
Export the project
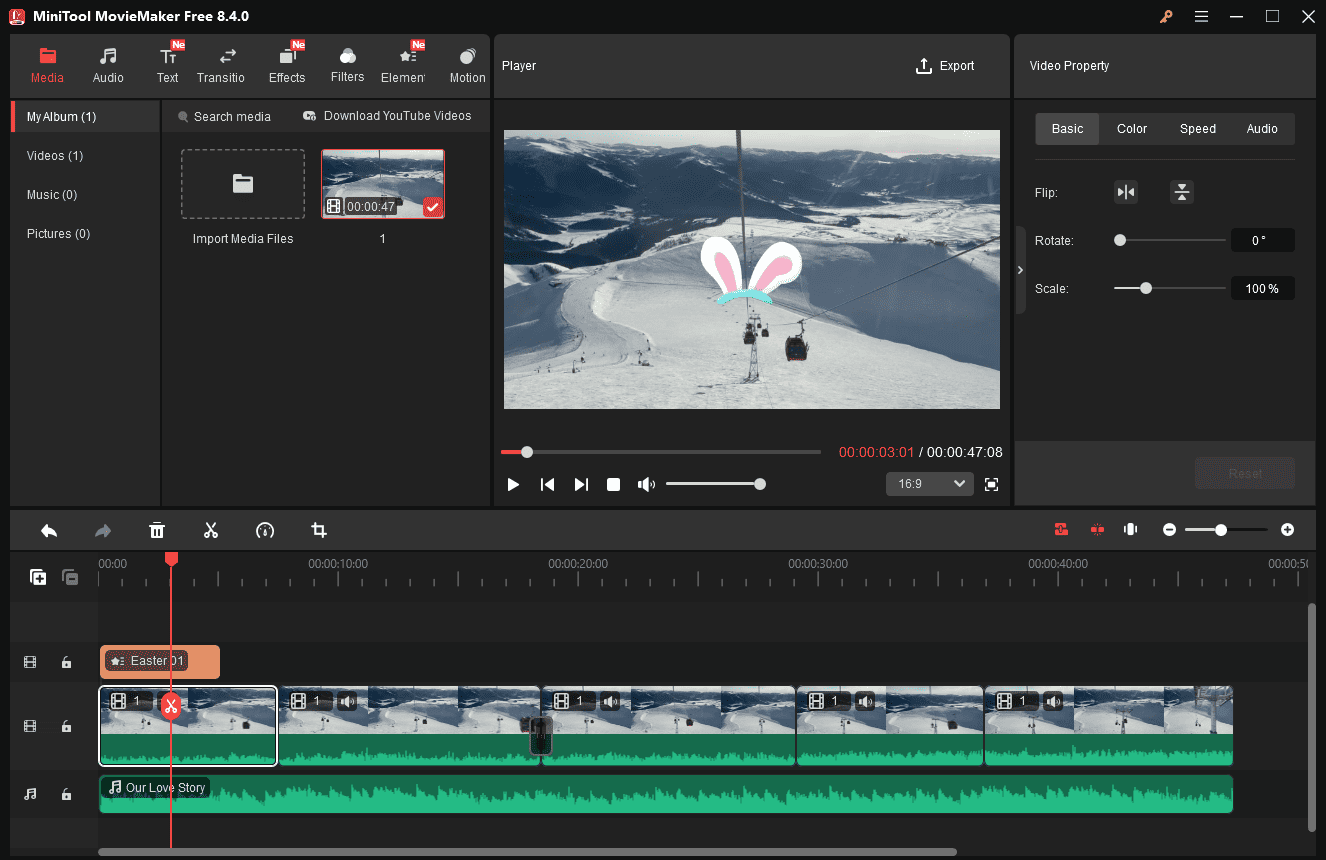tap(944, 65)
